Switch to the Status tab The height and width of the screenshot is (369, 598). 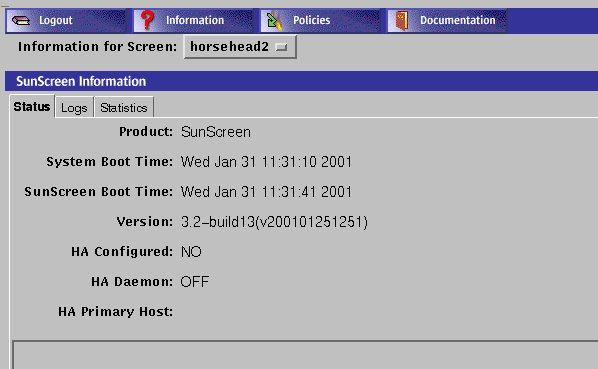[32, 107]
